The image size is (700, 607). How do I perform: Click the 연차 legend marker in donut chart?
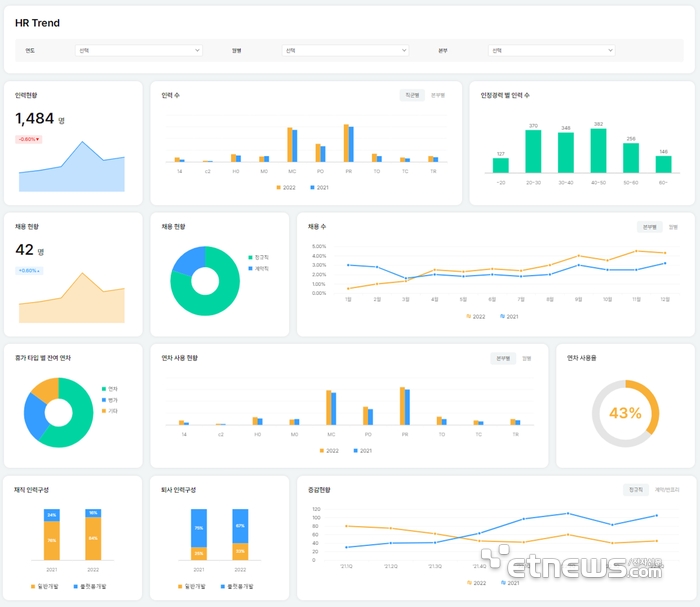(x=102, y=388)
